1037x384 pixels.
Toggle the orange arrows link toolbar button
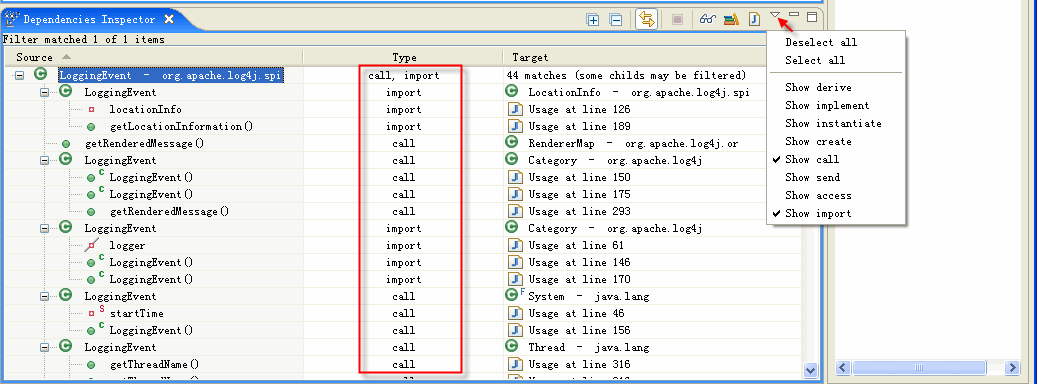click(646, 20)
